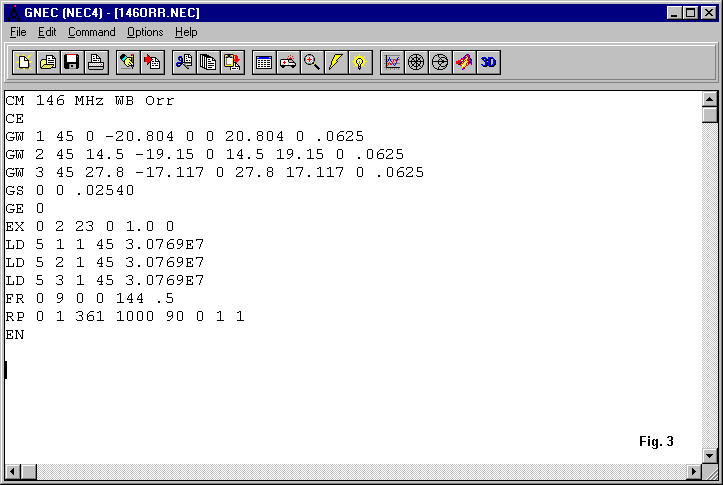This screenshot has width=723, height=485.
Task: Click the Open file toolbar icon
Action: pyautogui.click(x=48, y=62)
